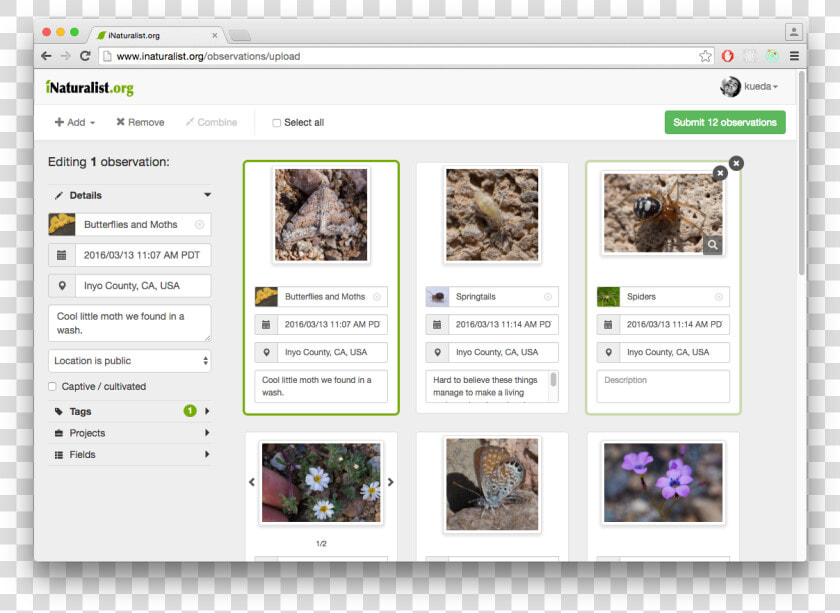Click the extension icon beside Opera icon
Image resolution: width=840 pixels, height=613 pixels.
point(750,56)
